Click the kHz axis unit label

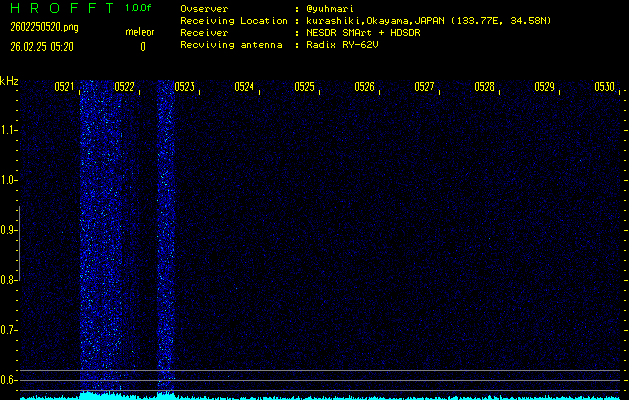point(9,80)
